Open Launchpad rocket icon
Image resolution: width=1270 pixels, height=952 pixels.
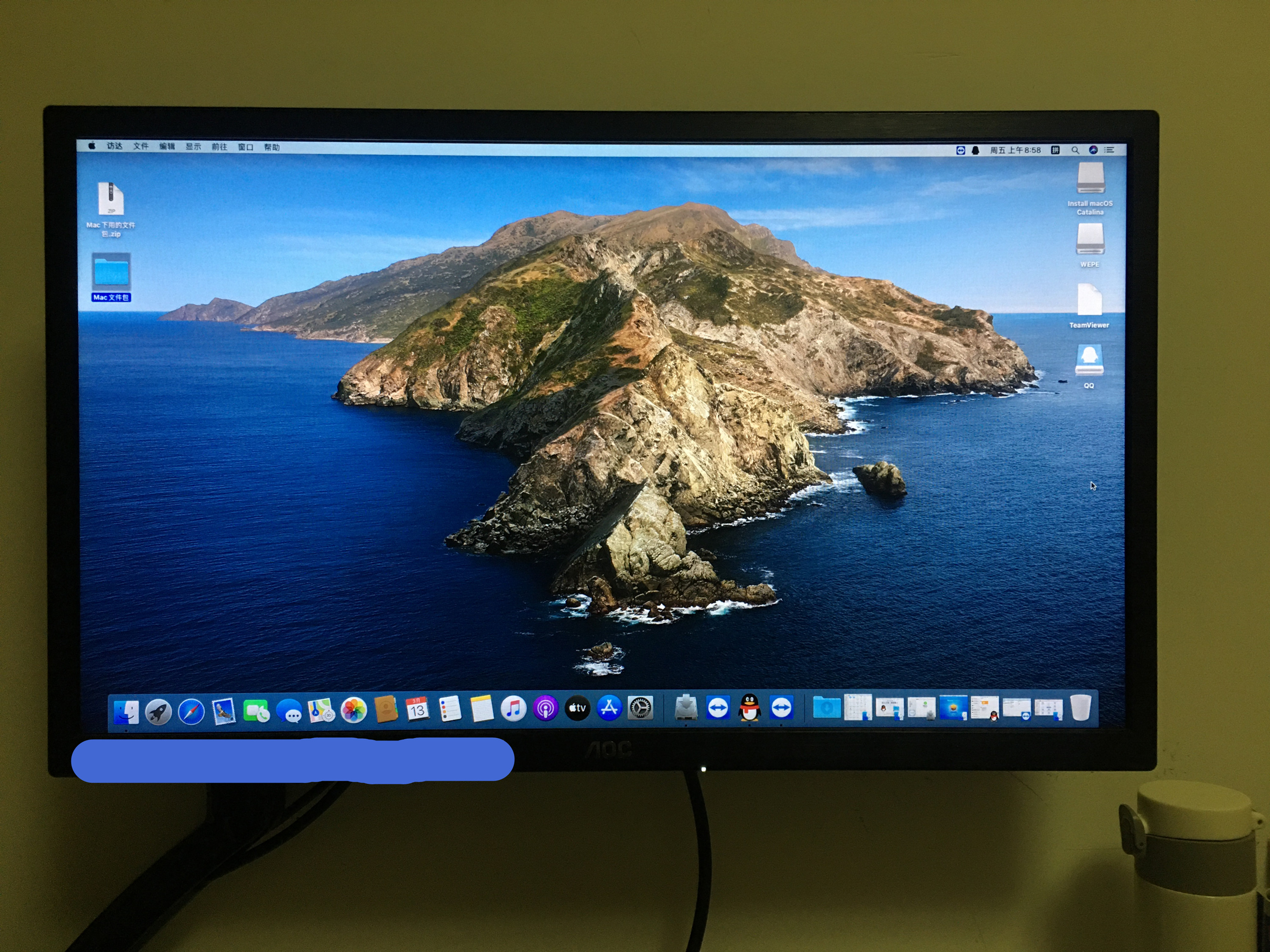pos(158,712)
